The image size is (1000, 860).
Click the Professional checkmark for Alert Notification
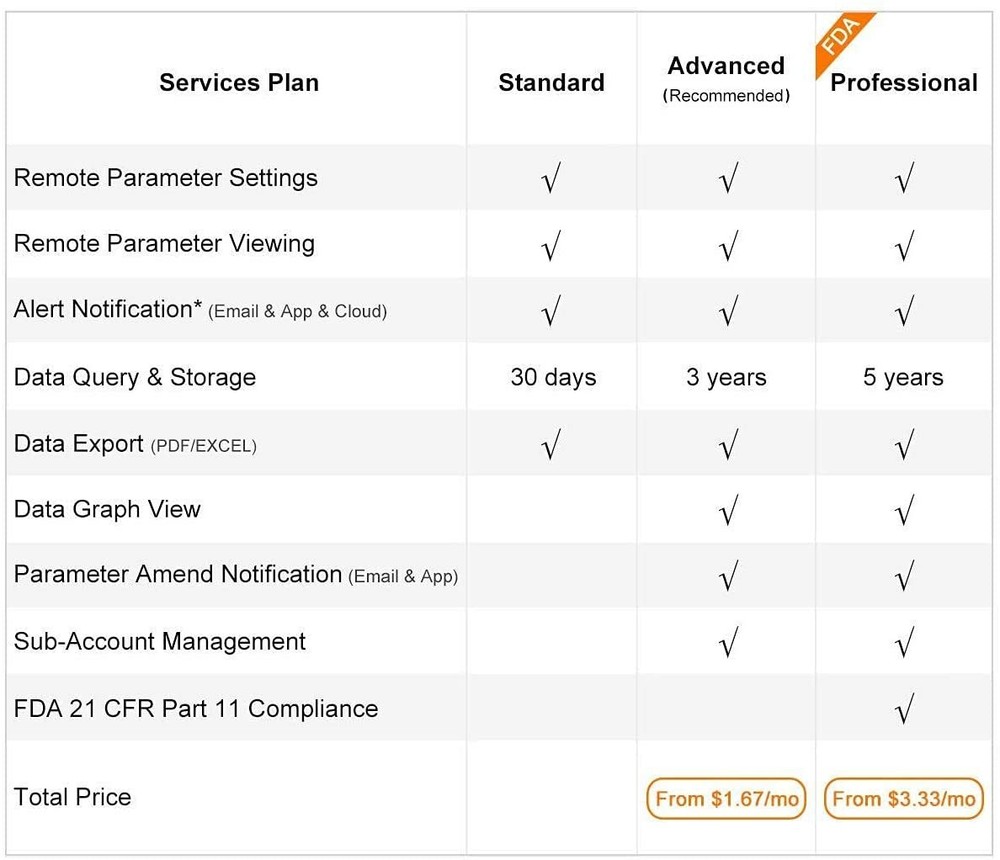(x=904, y=312)
